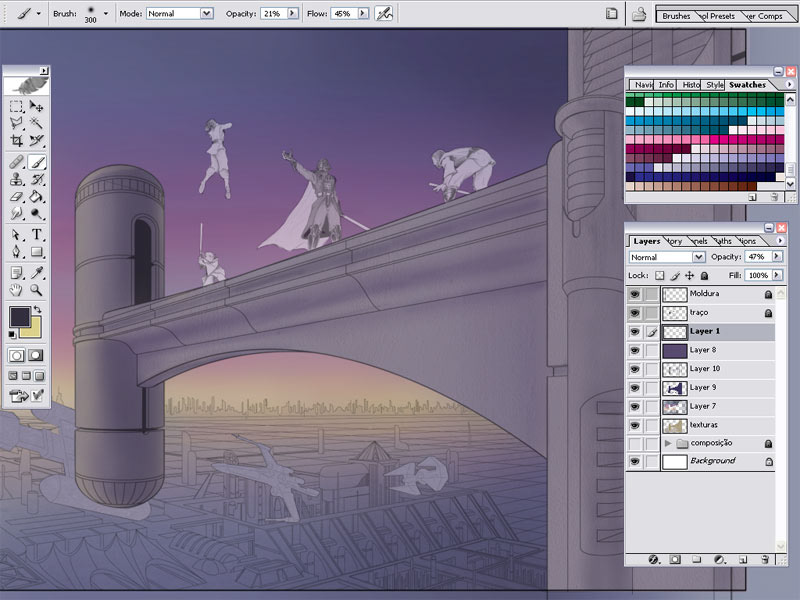800x600 pixels.
Task: Click the foreground color swatch
Action: pyautogui.click(x=20, y=317)
